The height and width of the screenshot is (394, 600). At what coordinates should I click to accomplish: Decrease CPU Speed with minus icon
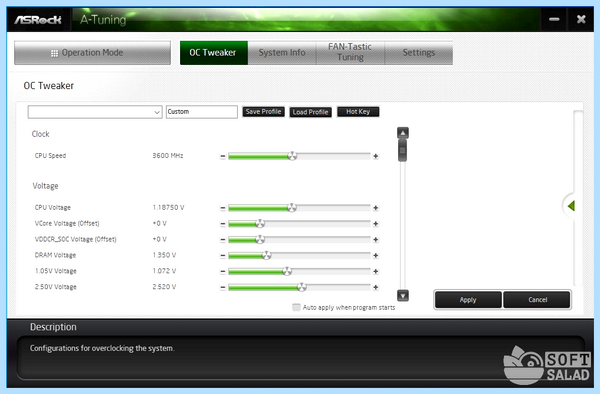tap(223, 156)
